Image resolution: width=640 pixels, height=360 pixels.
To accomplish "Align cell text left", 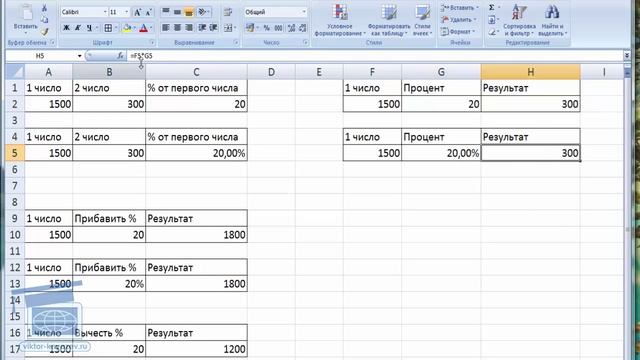I will (x=166, y=28).
